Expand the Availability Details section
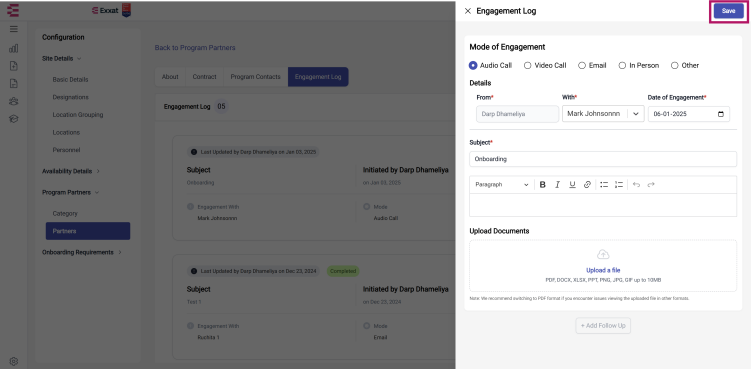The image size is (752, 369). coord(71,171)
